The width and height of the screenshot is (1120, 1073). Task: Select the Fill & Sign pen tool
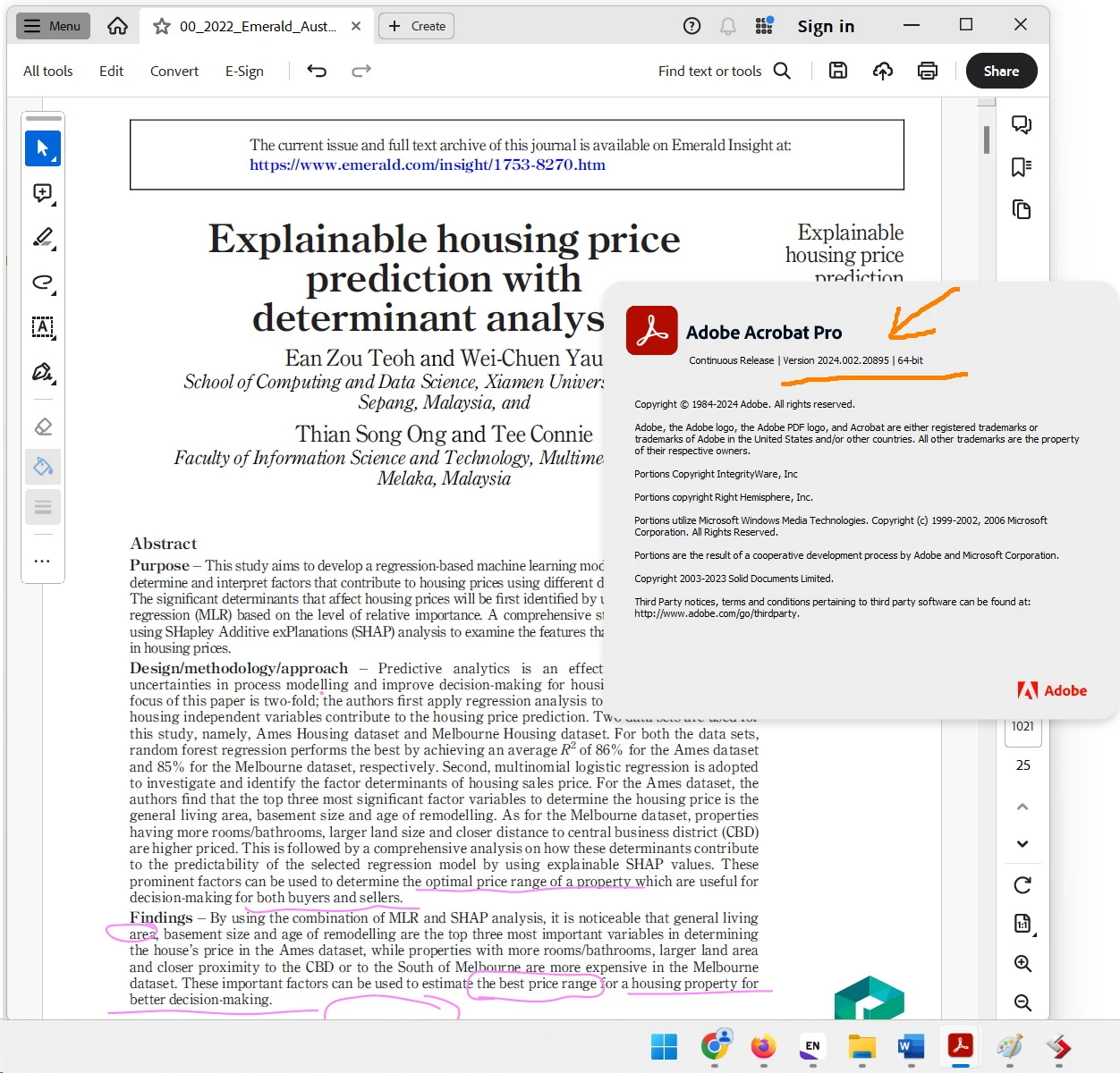tap(43, 372)
